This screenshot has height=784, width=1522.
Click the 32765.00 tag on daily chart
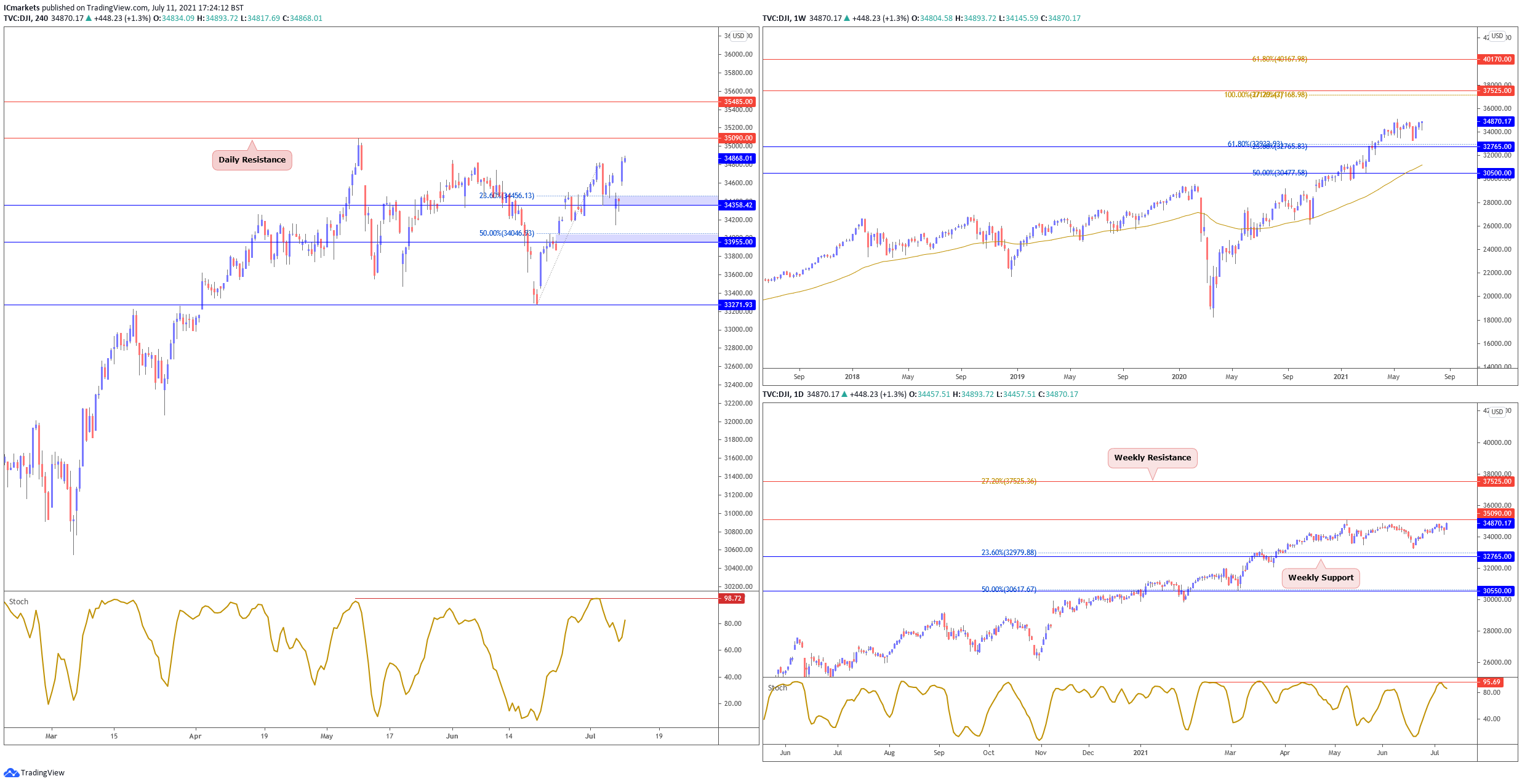[x=1496, y=557]
